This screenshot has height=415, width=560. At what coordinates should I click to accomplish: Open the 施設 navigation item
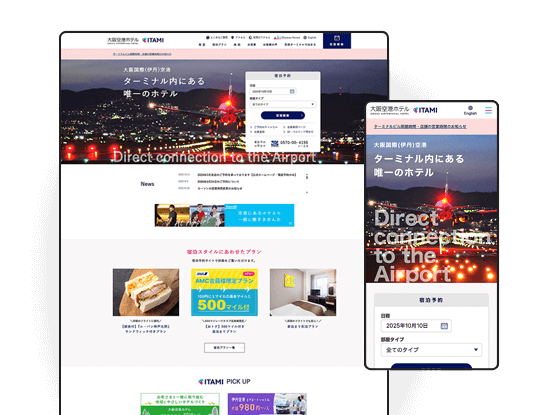(x=237, y=45)
